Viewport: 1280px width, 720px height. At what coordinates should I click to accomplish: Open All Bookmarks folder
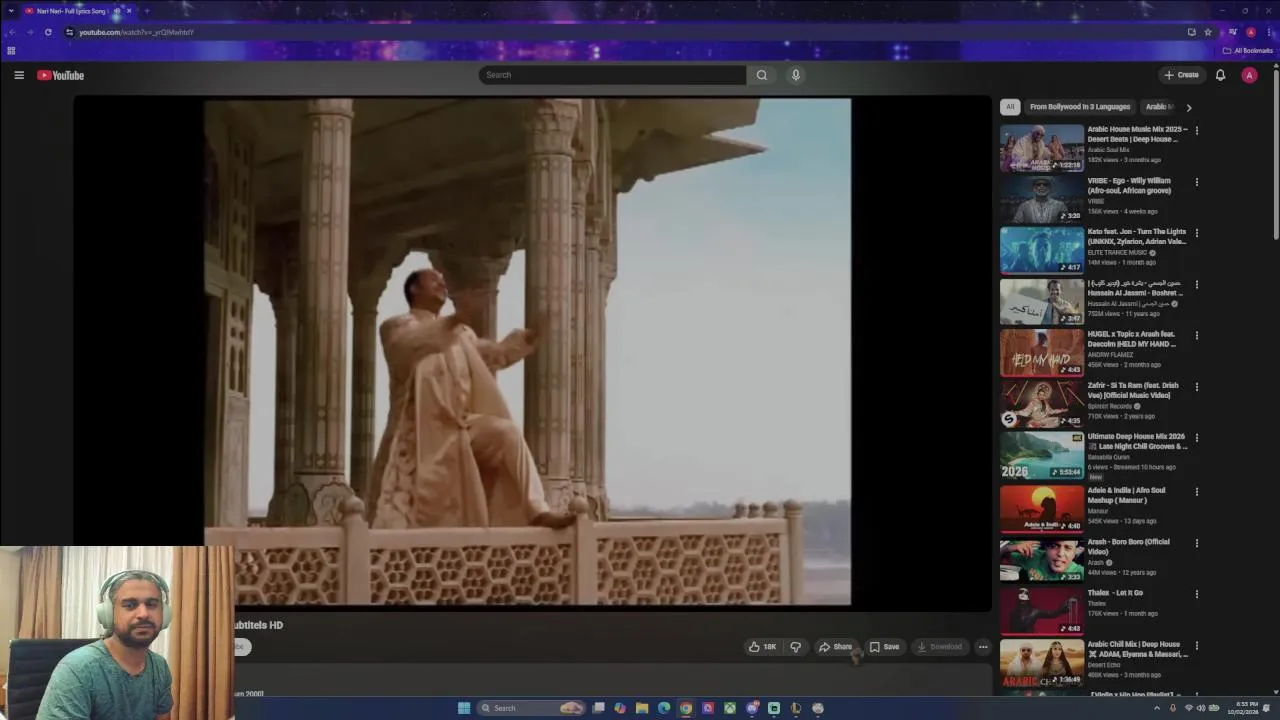pos(1248,50)
